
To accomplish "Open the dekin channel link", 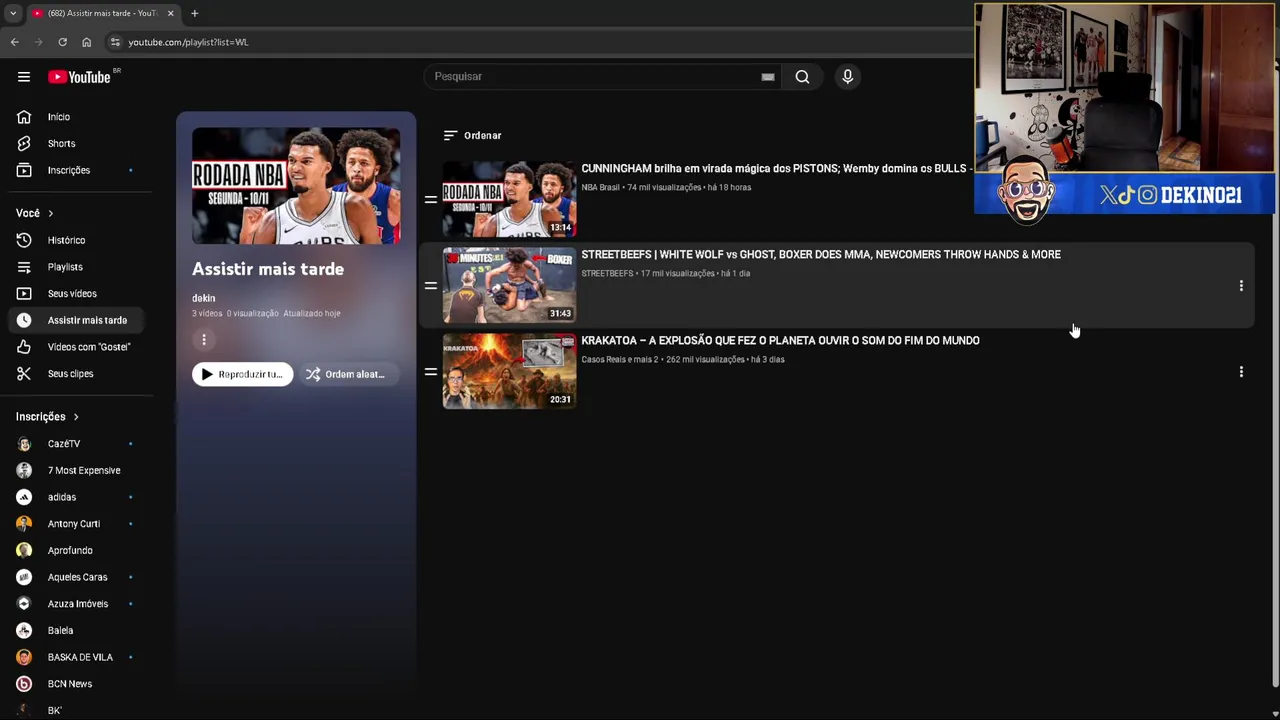I will 203,298.
